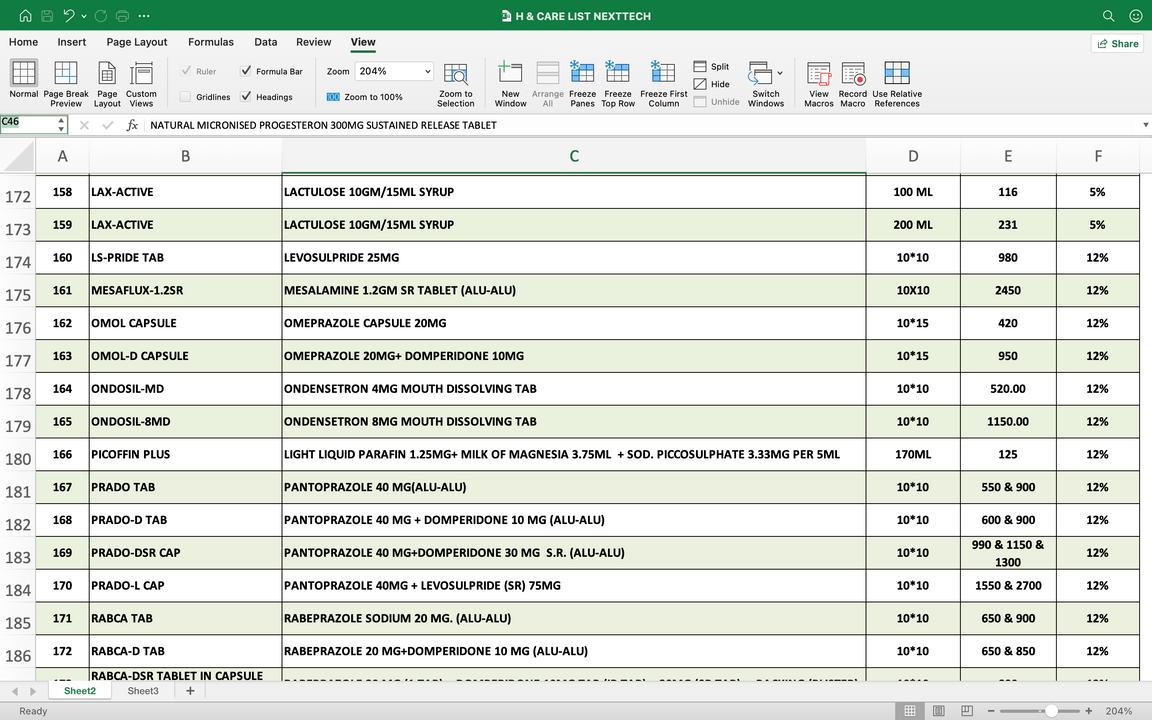
Task: Select row 180 header
Action: [x=18, y=458]
